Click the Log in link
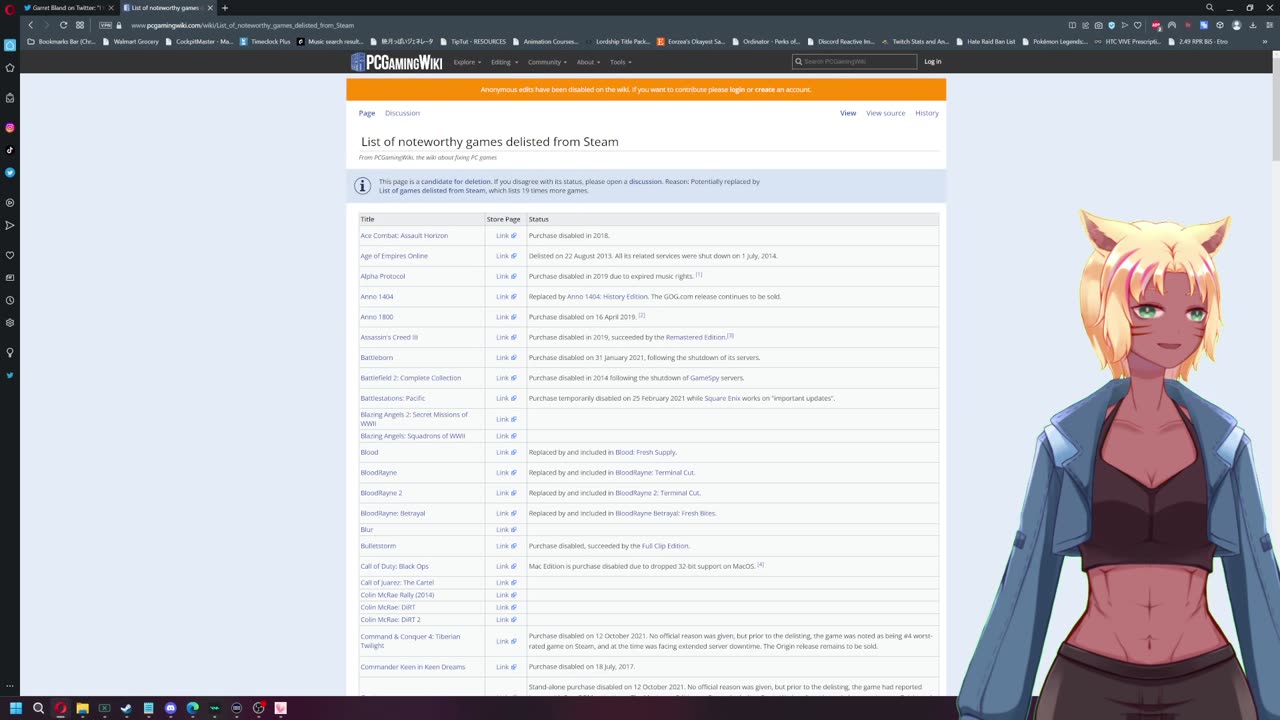The height and width of the screenshot is (720, 1280). tap(932, 62)
